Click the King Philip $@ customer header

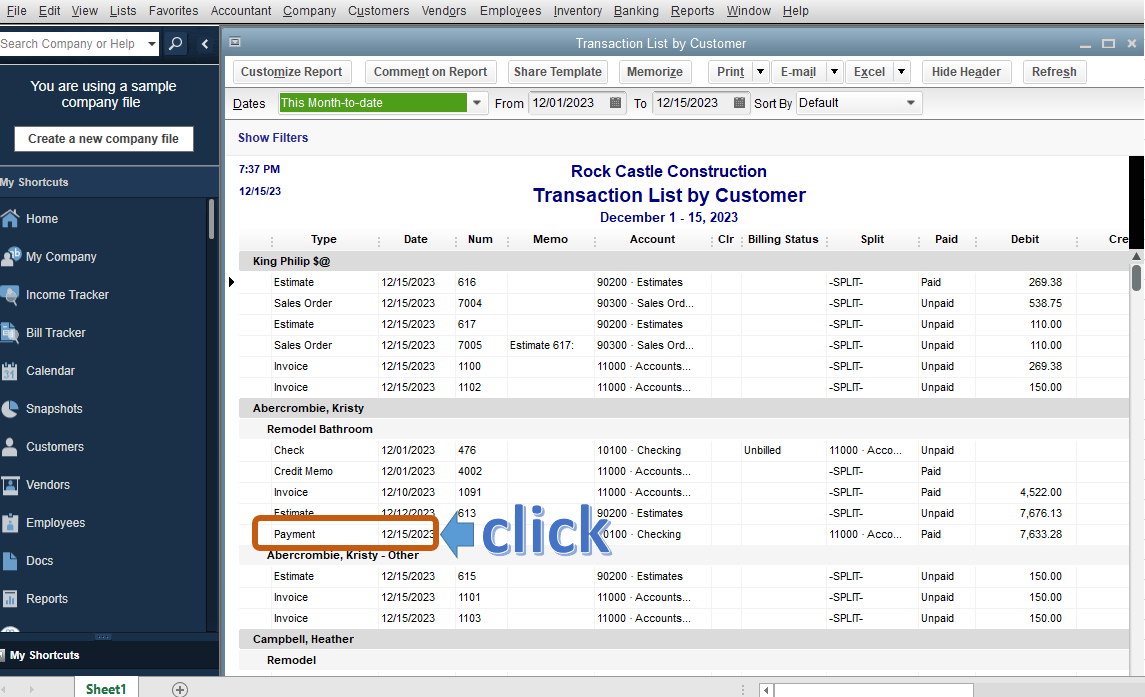pos(291,261)
